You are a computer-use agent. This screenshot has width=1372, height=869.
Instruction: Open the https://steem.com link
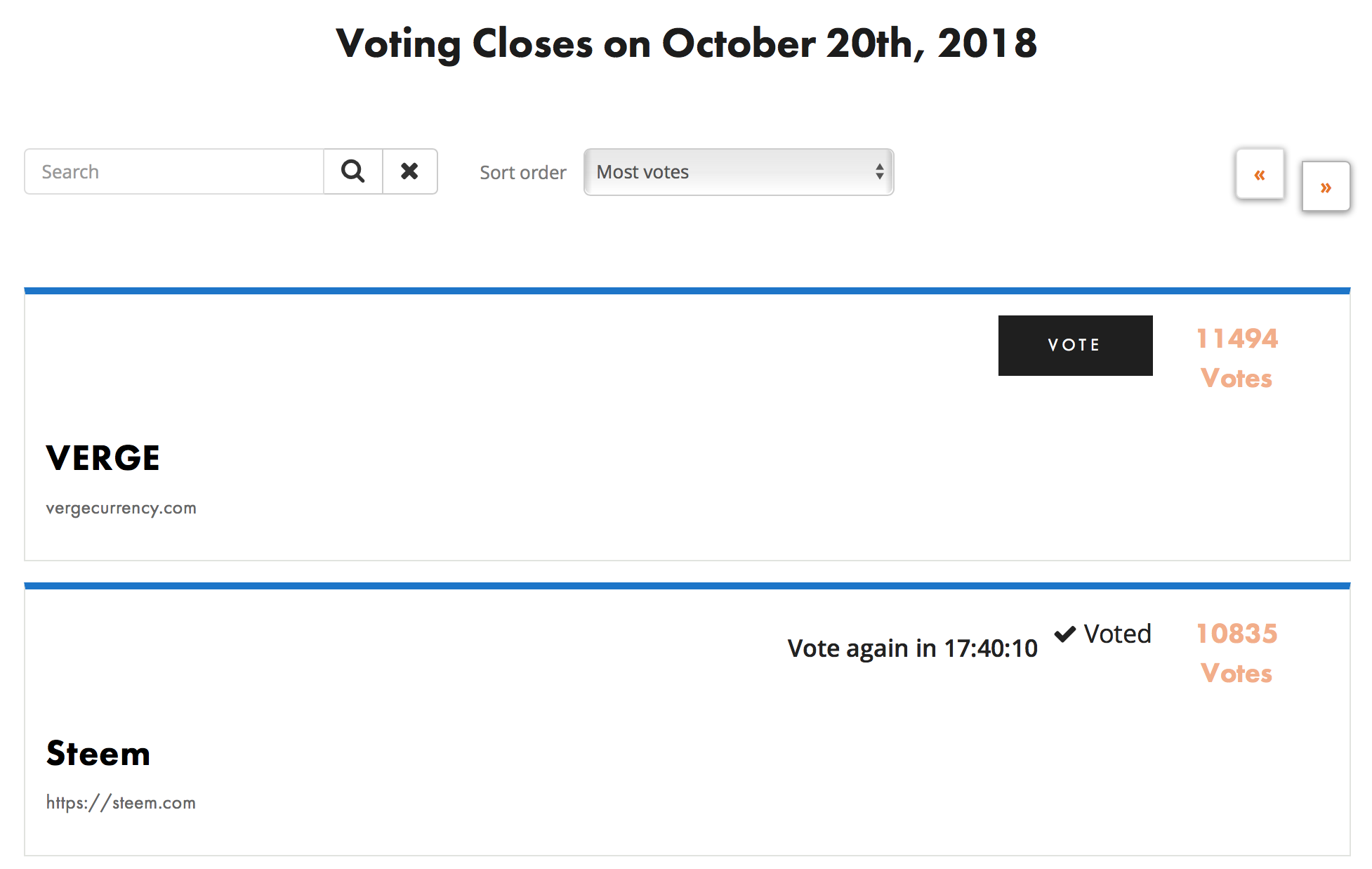pyautogui.click(x=121, y=803)
